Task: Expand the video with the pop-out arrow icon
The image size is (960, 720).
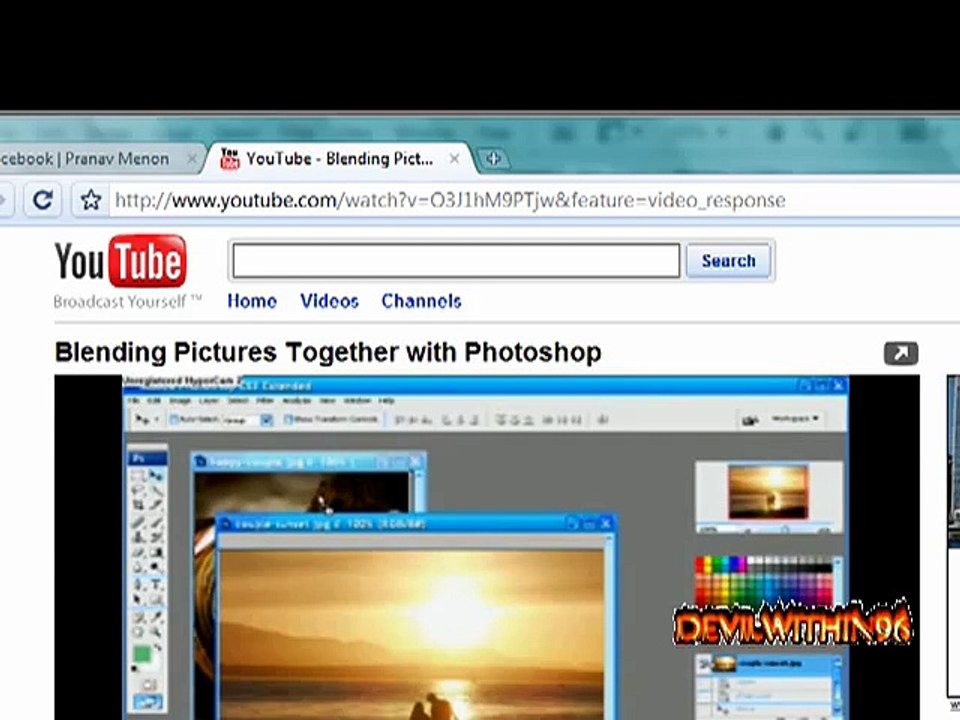Action: pyautogui.click(x=901, y=353)
